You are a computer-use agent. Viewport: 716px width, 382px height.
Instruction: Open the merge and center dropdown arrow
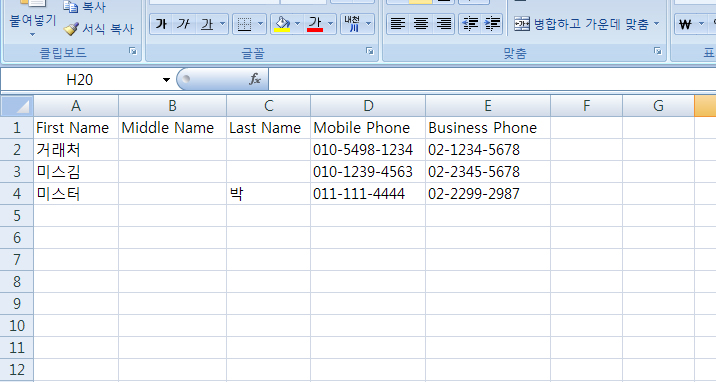coord(657,24)
